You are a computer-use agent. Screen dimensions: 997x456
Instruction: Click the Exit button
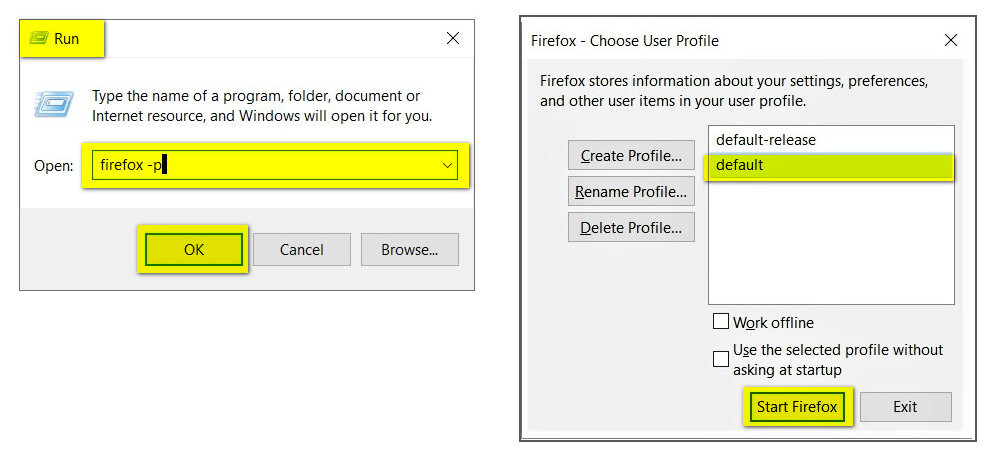point(905,407)
